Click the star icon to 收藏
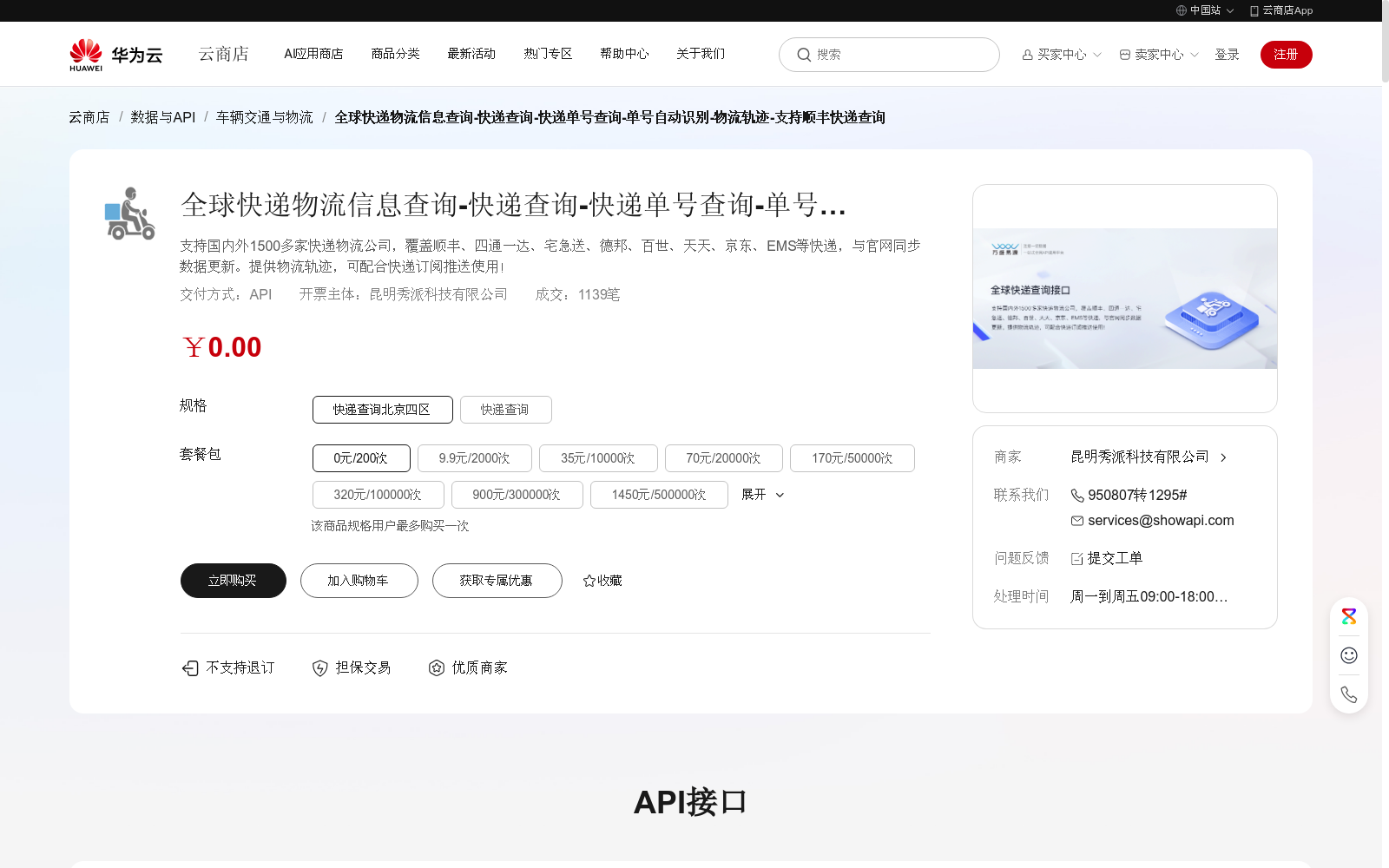 click(x=589, y=581)
